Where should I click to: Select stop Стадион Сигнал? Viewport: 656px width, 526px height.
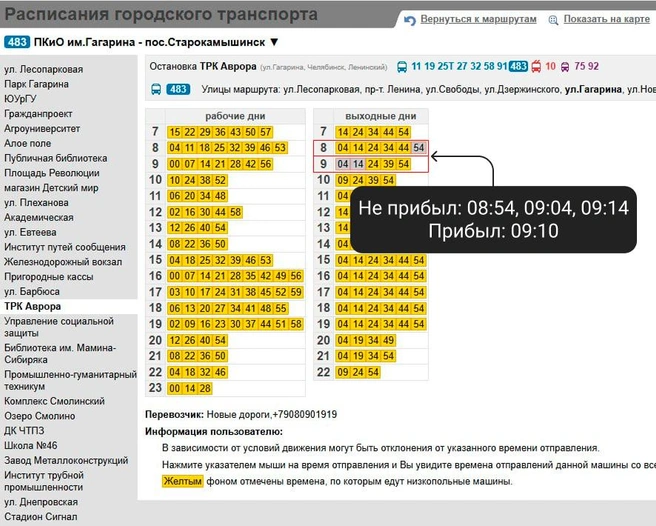(x=41, y=517)
